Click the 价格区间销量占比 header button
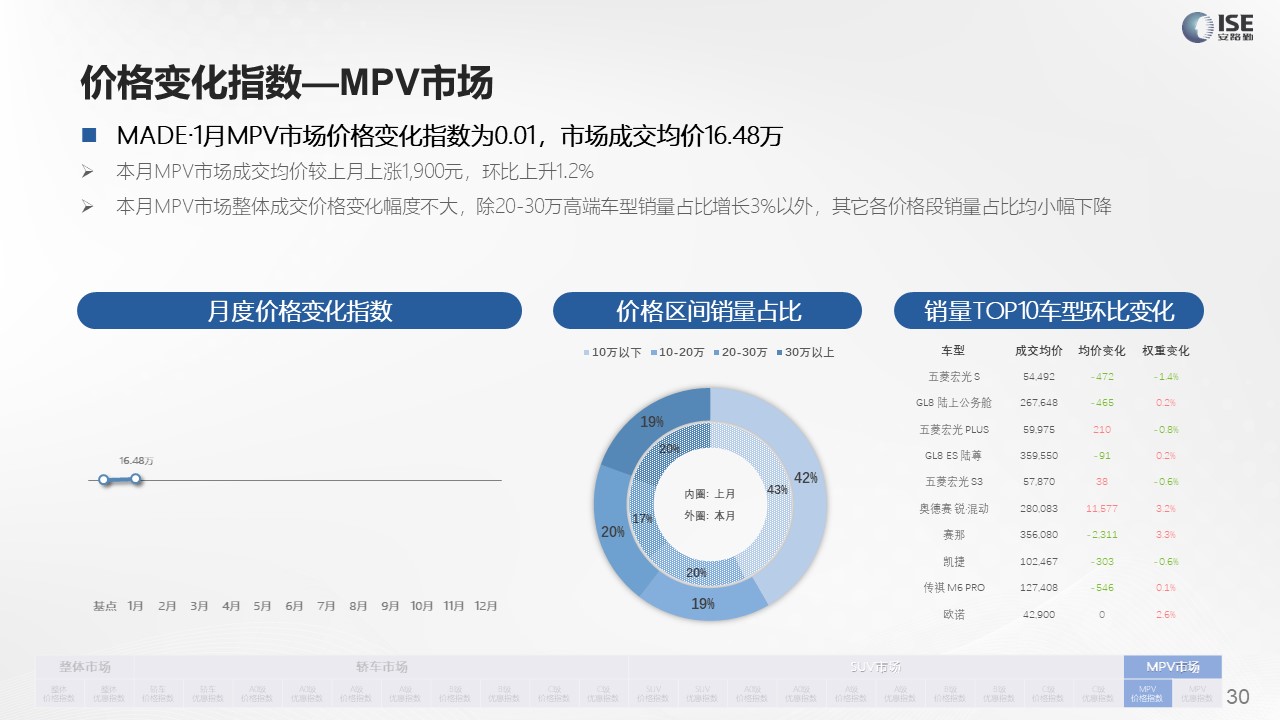This screenshot has width=1280, height=720. [707, 311]
